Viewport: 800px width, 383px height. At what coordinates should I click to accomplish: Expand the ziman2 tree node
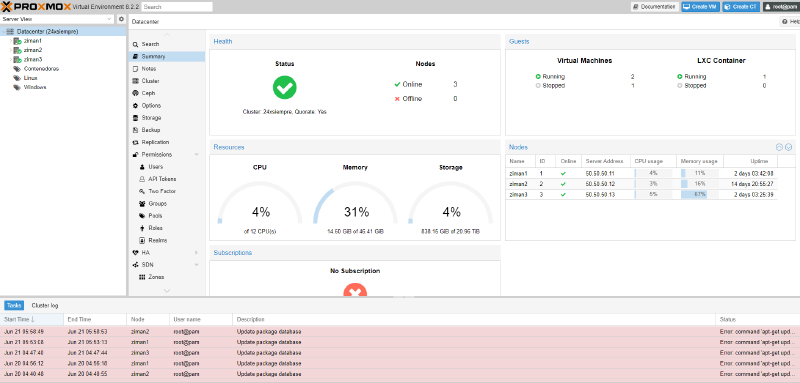(11, 50)
